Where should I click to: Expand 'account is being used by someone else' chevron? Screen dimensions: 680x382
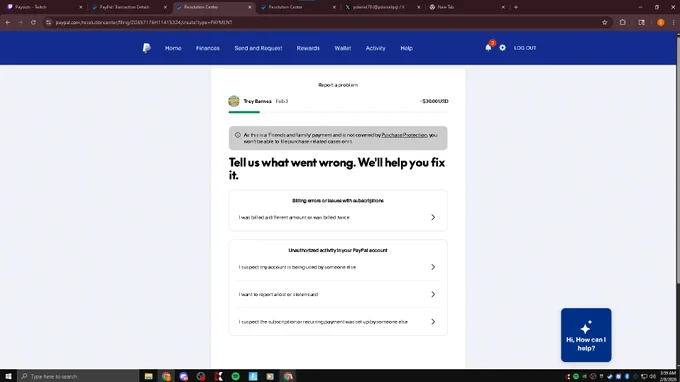click(433, 267)
